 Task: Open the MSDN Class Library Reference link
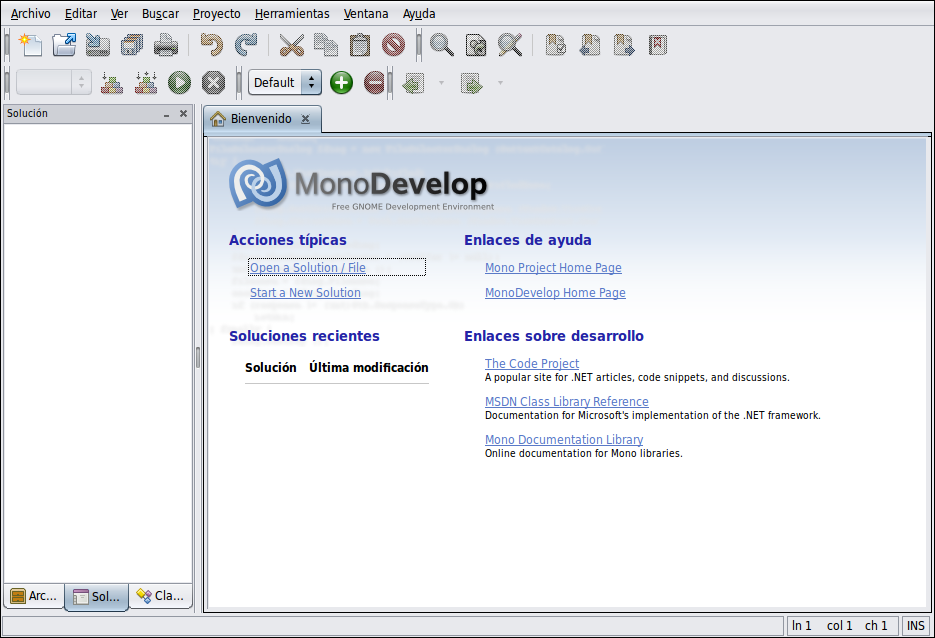pyautogui.click(x=566, y=402)
